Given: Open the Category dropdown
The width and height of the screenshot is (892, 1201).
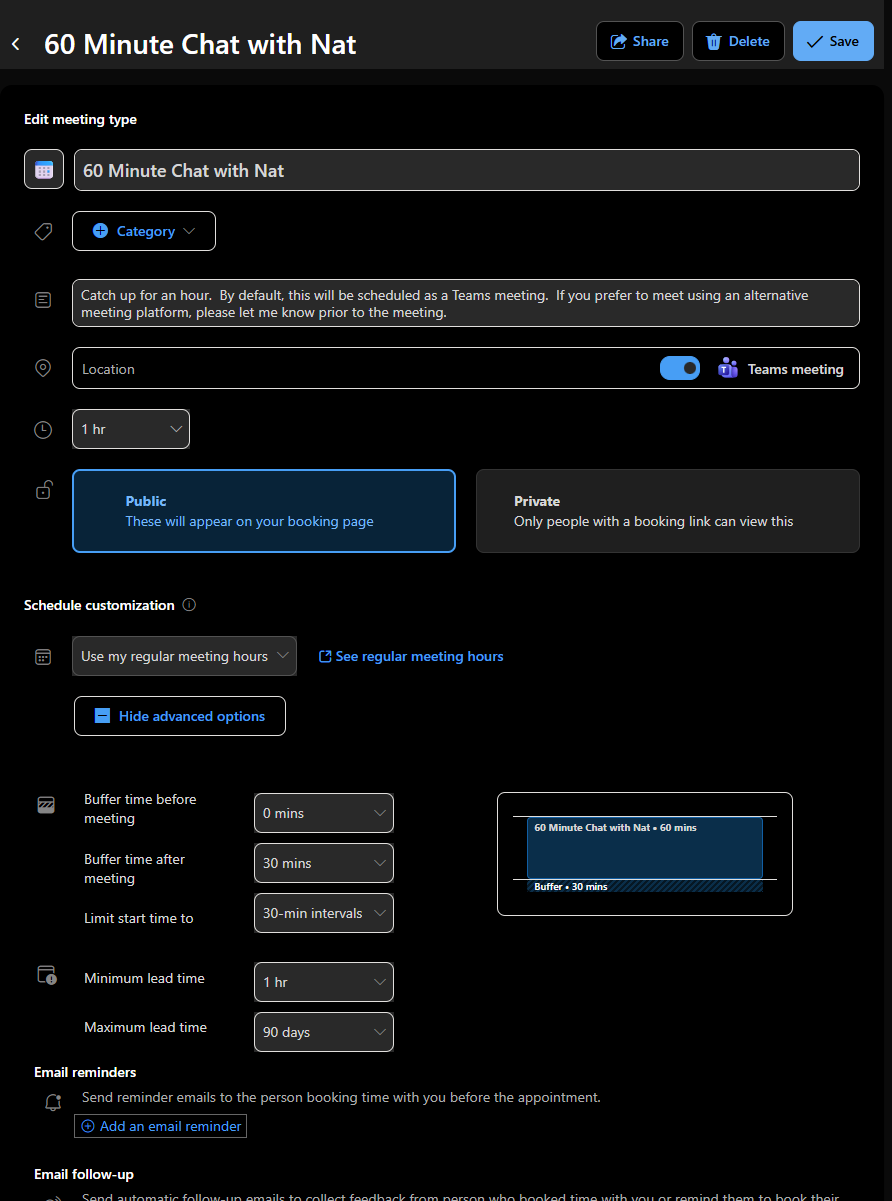Looking at the screenshot, I should pos(144,231).
